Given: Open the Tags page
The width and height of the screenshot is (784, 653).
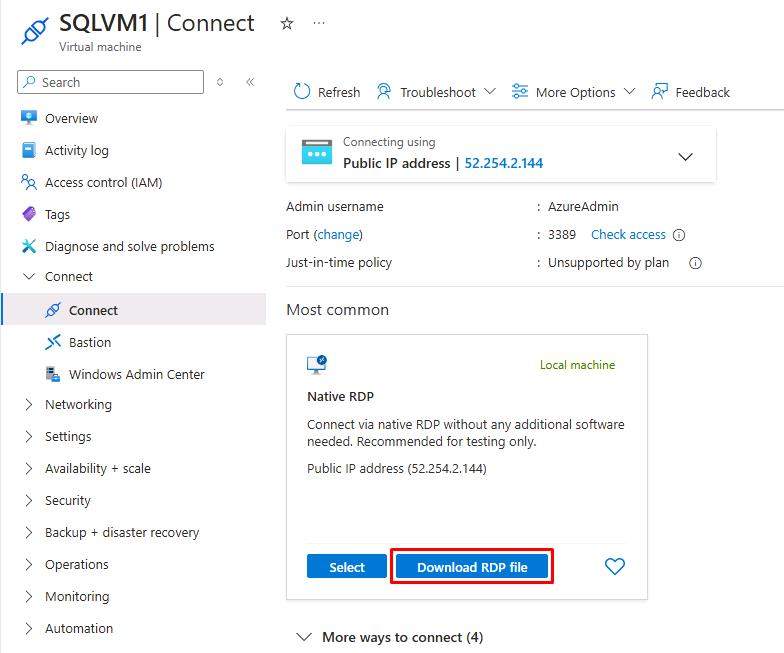Looking at the screenshot, I should pos(58,214).
